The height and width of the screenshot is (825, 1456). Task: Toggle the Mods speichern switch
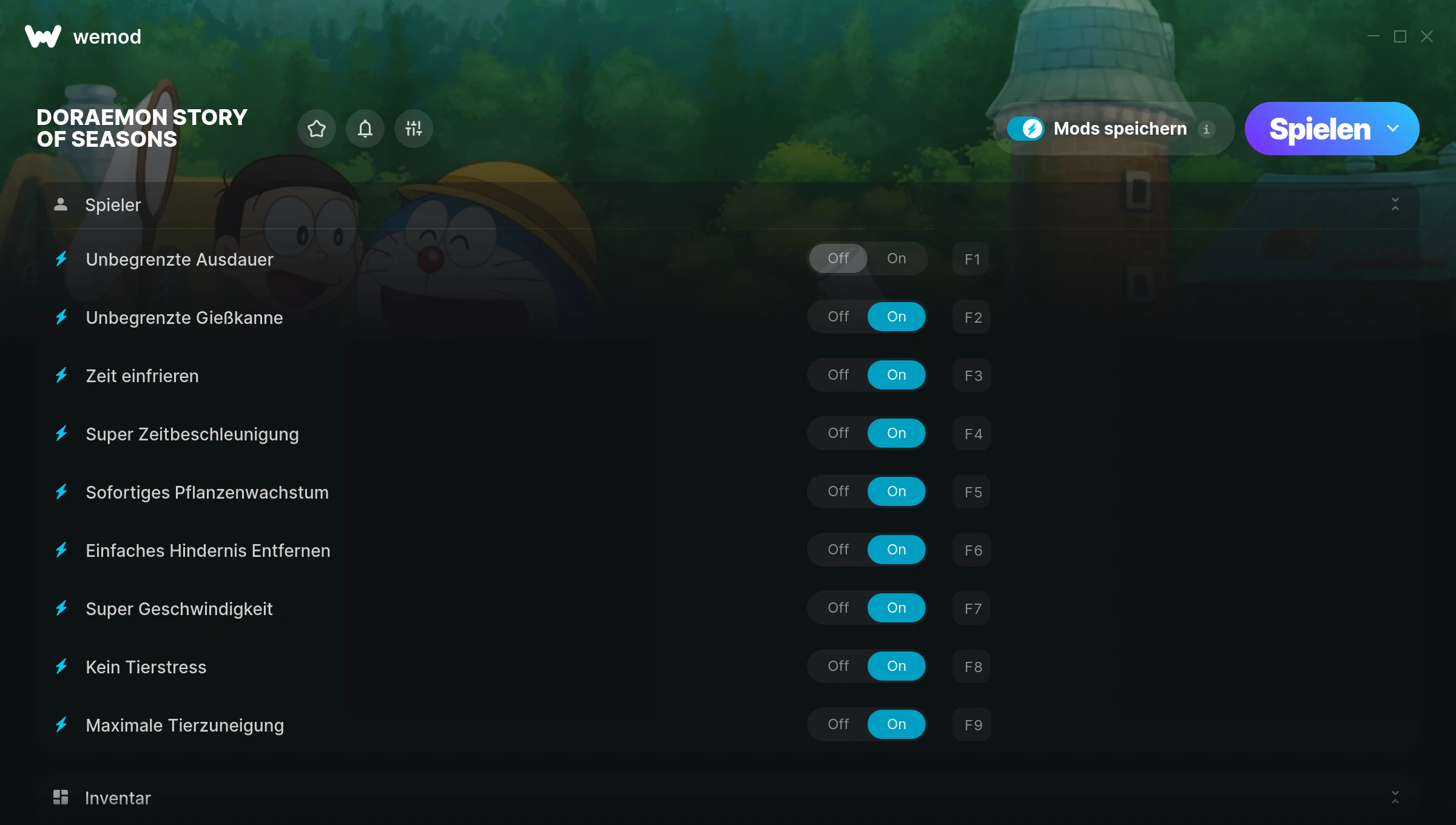1025,129
